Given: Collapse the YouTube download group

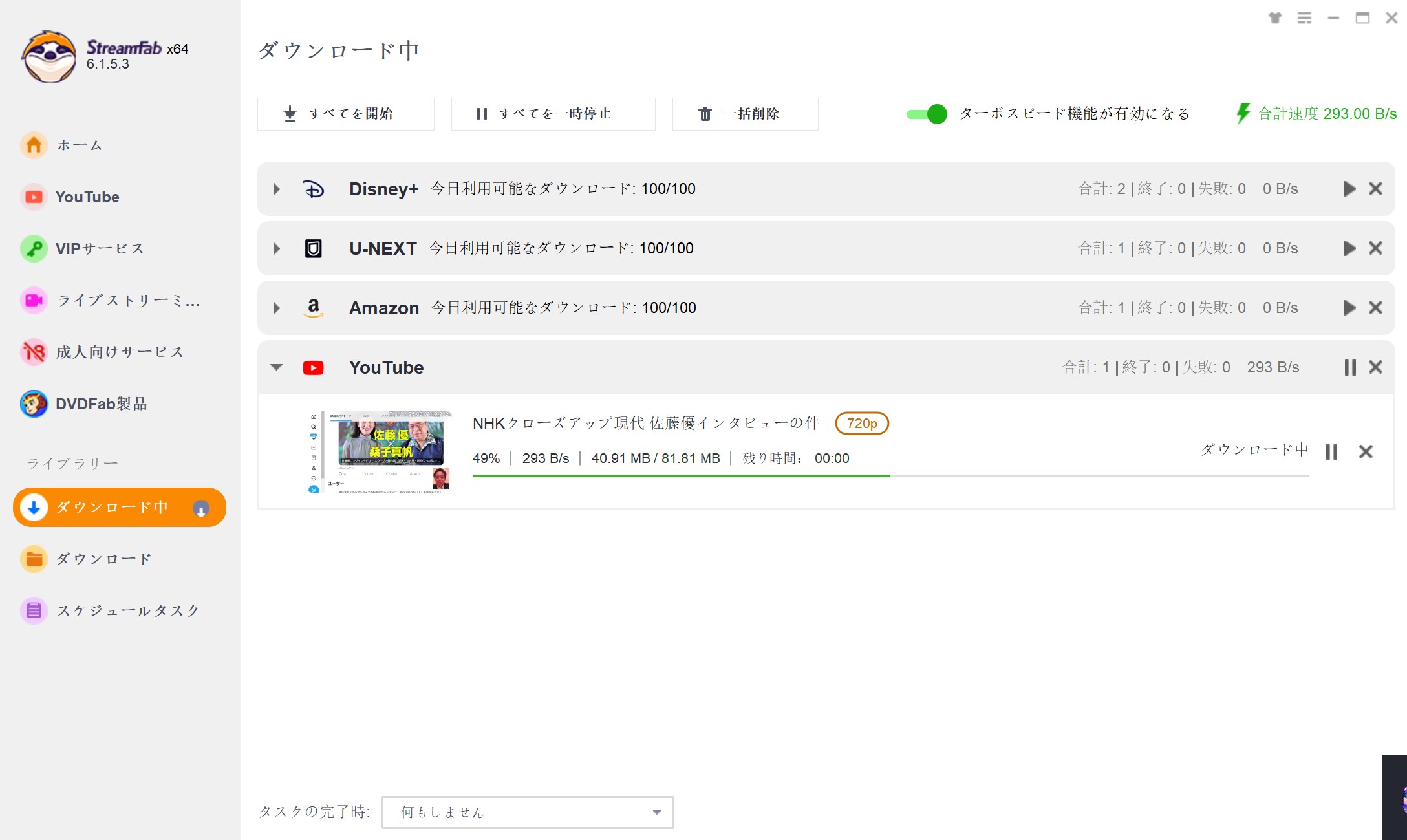Looking at the screenshot, I should (277, 367).
